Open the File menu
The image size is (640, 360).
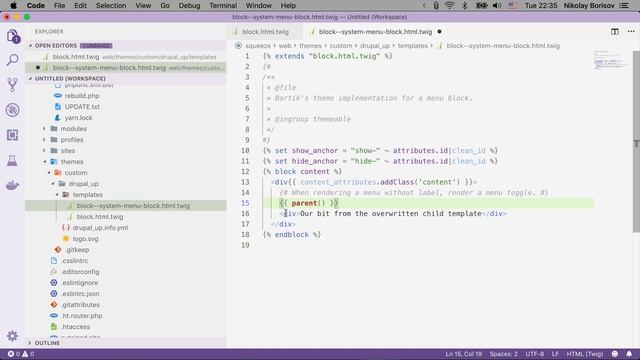click(60, 5)
